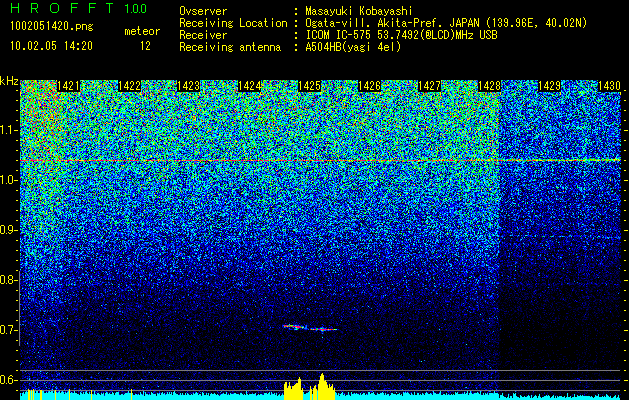The height and width of the screenshot is (400, 629).
Task: Click the version number 1.0.0
Action: (135, 8)
